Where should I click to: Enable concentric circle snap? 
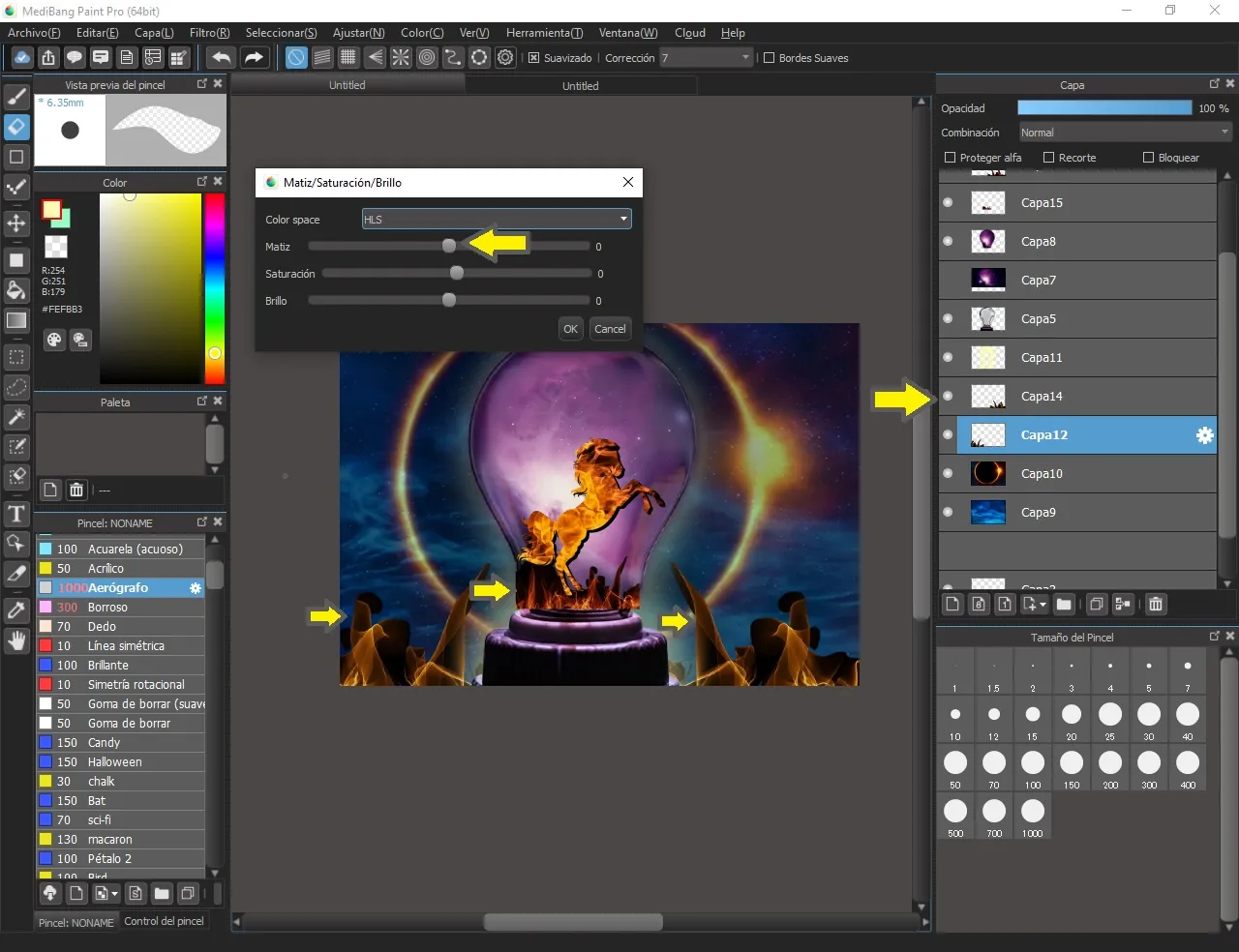tap(427, 58)
